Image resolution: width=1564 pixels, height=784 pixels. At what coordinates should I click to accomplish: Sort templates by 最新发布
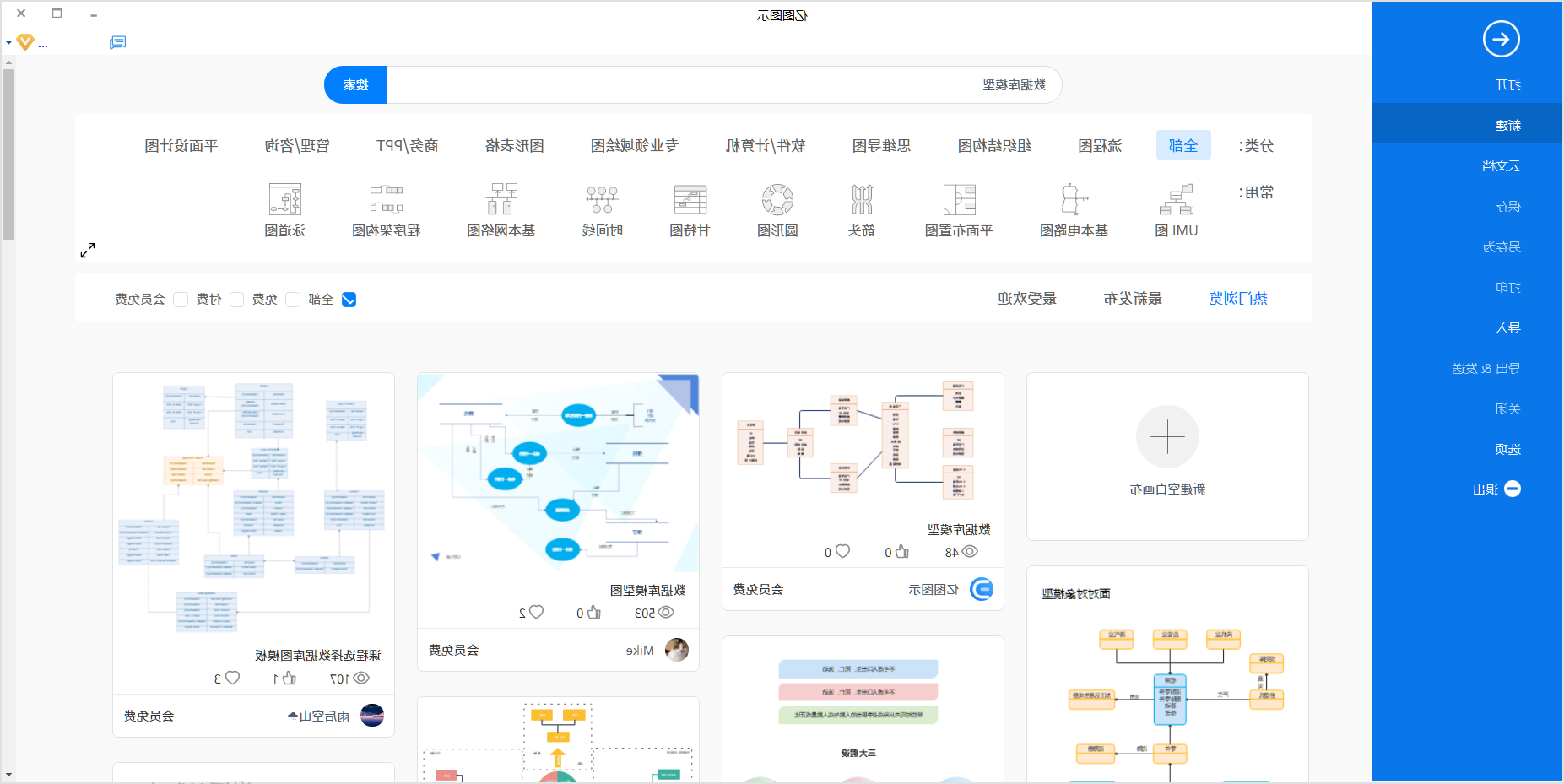[x=1133, y=298]
